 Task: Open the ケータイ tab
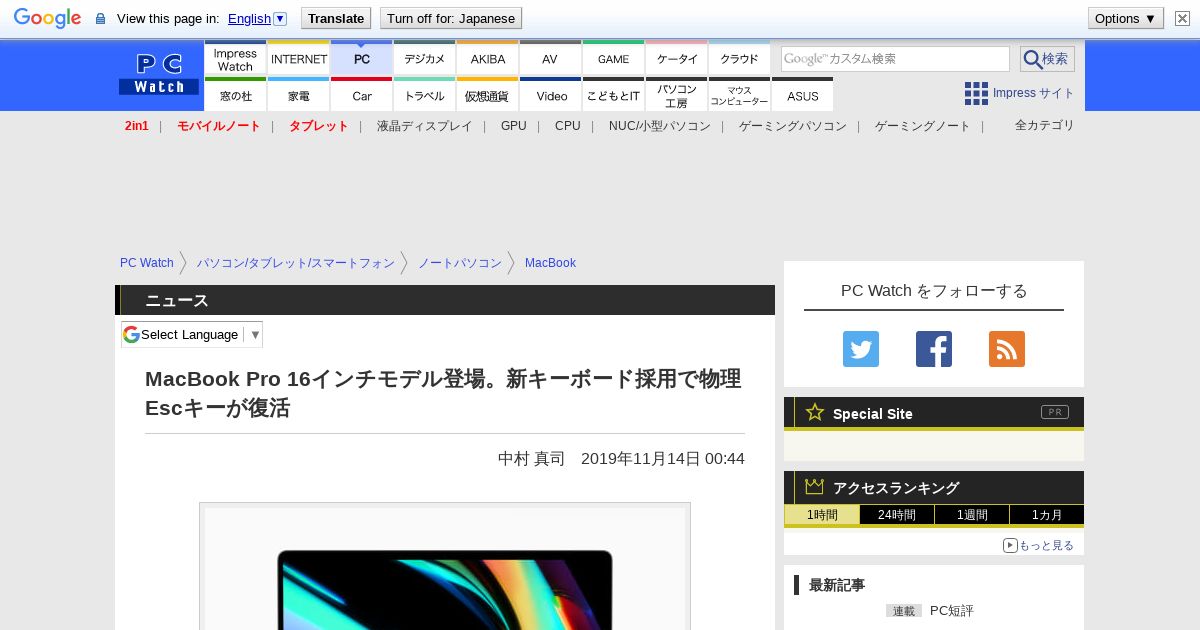point(677,59)
